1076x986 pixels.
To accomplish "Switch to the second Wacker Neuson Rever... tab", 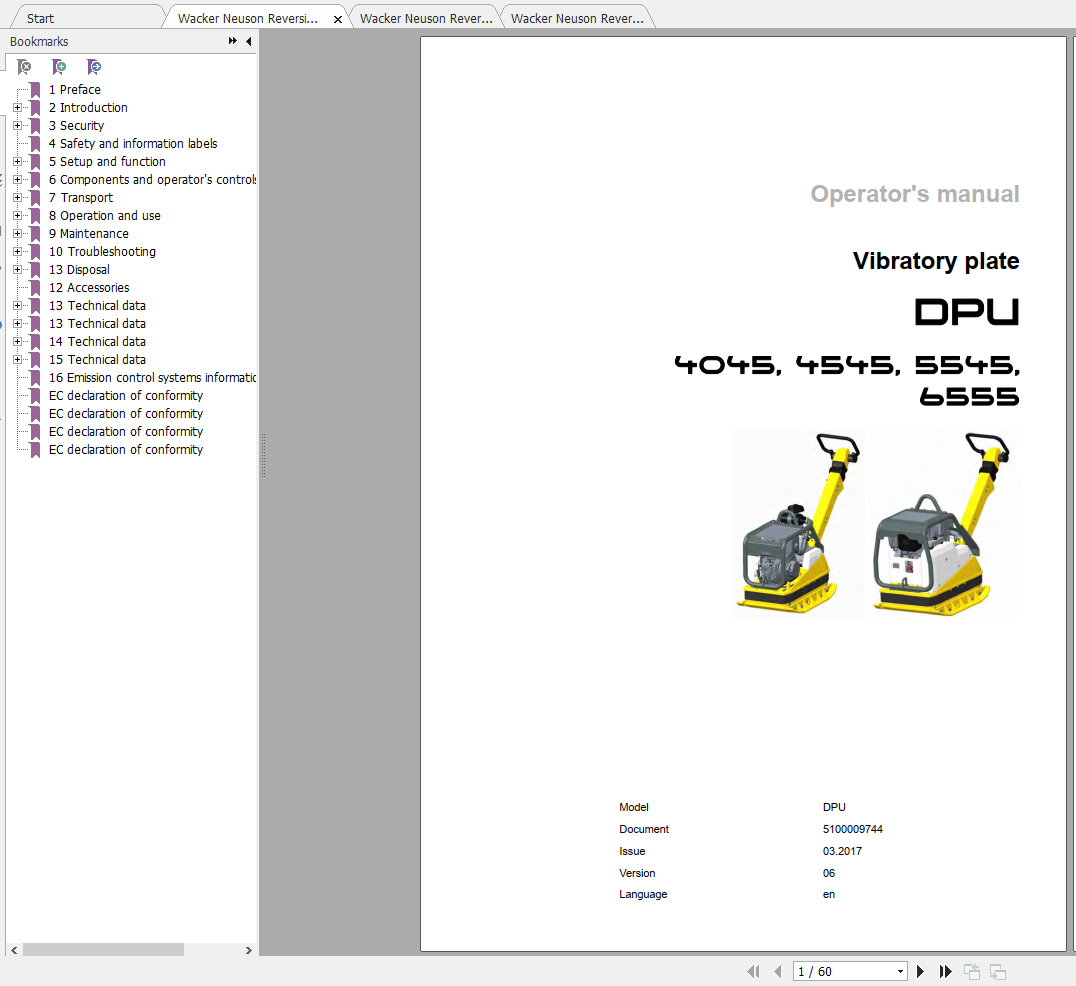I will point(426,19).
